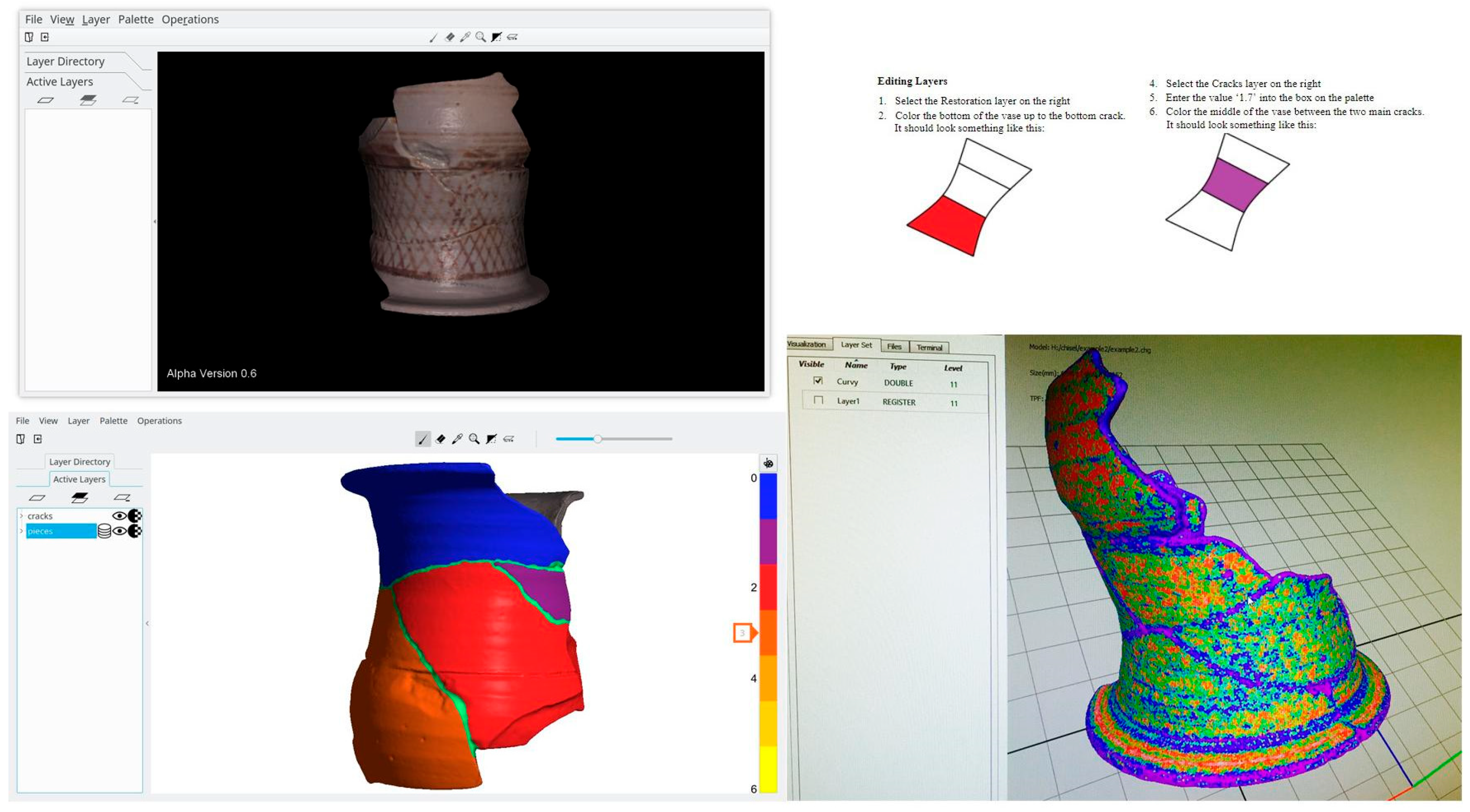Click the database icon on pieces layer
Viewport: 1470px width, 812px height.
pyautogui.click(x=105, y=532)
